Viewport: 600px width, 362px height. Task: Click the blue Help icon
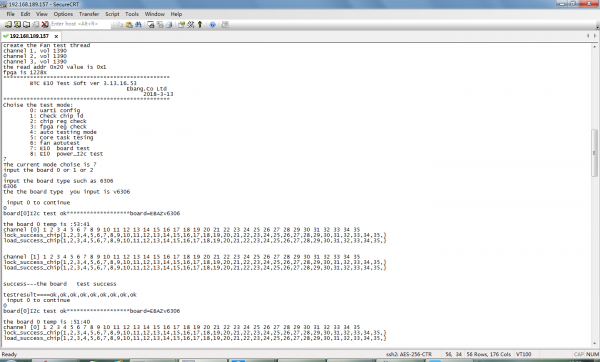click(213, 24)
